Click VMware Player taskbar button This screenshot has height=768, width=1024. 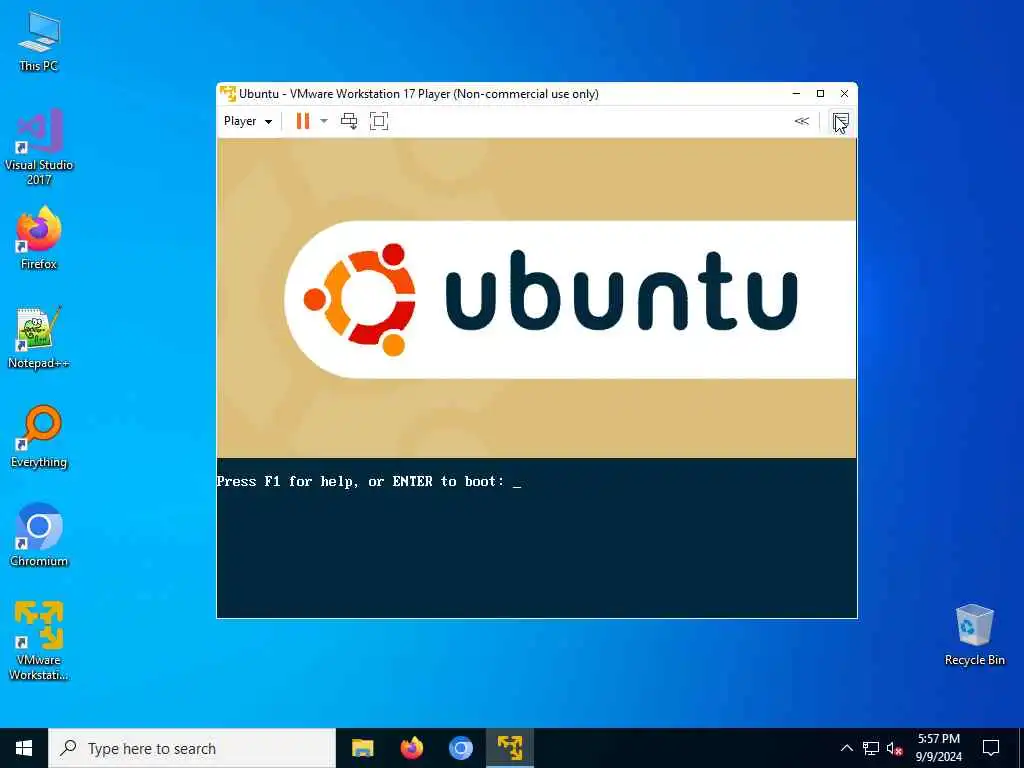pos(510,748)
